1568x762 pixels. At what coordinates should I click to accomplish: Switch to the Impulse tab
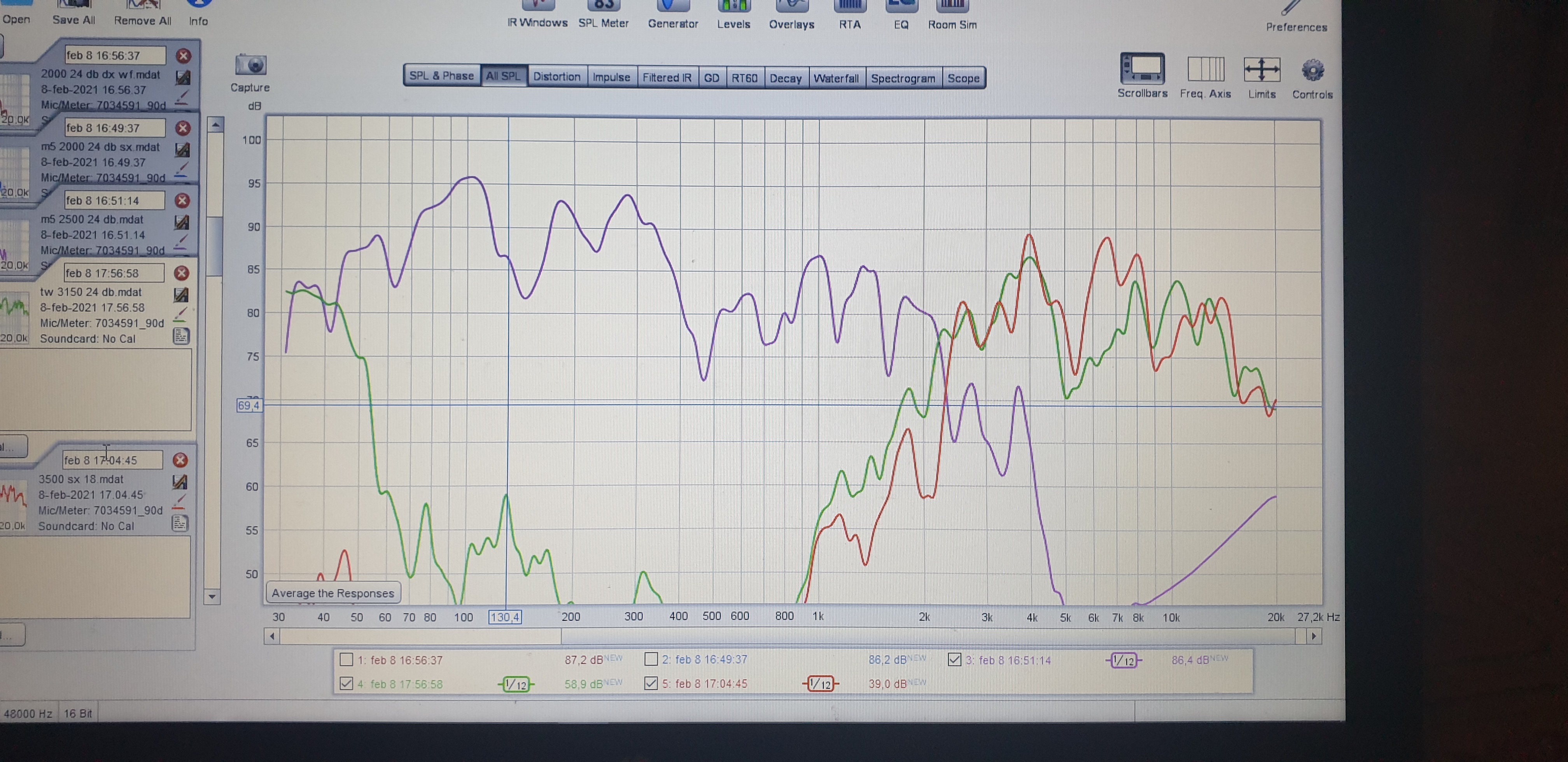point(612,77)
